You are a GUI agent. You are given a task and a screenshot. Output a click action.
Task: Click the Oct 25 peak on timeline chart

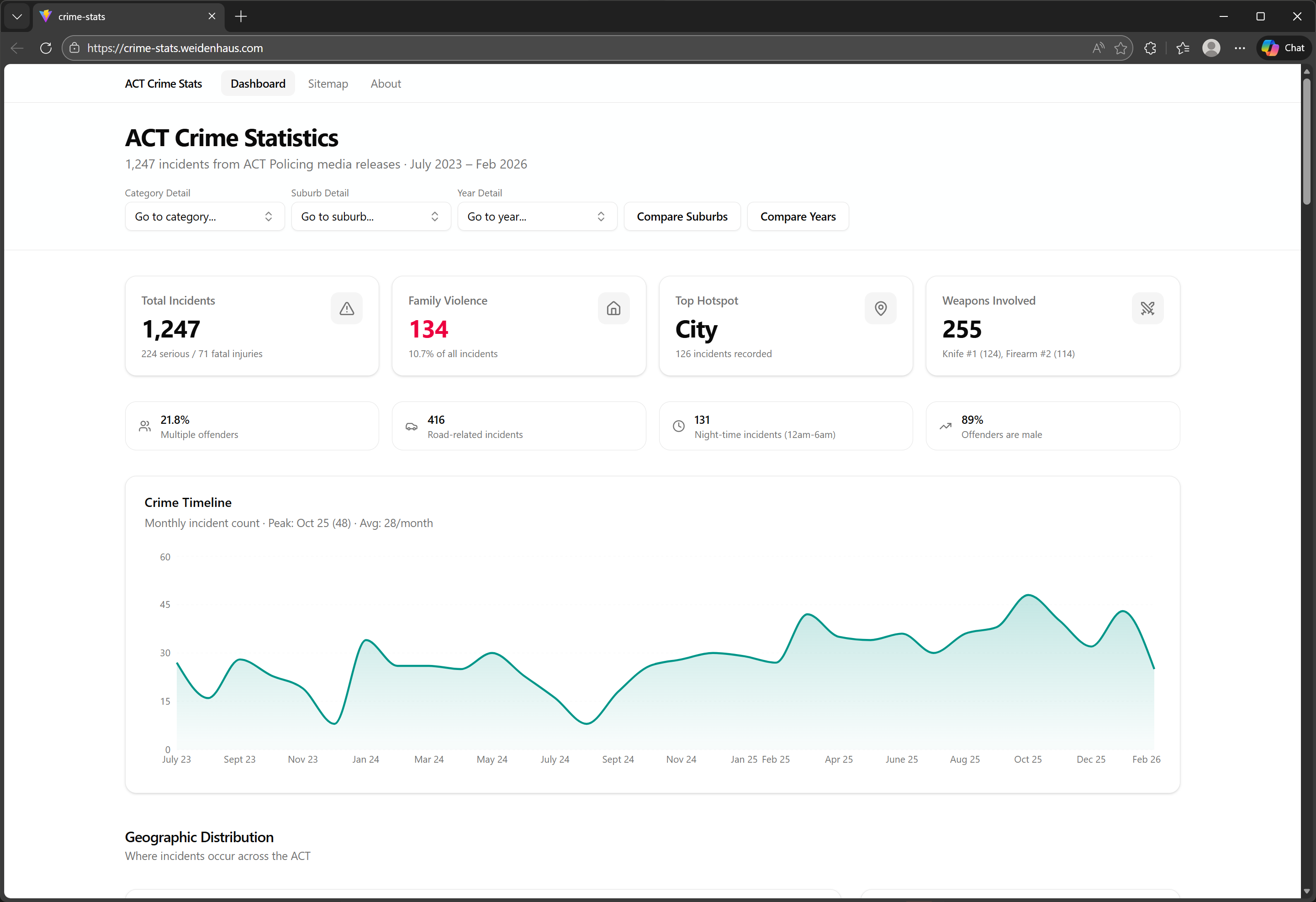[1028, 595]
